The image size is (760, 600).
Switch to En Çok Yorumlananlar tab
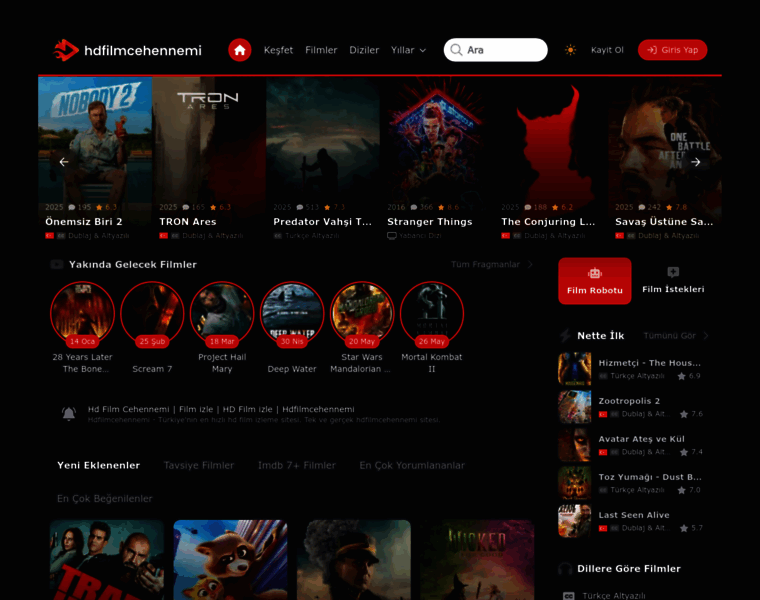click(412, 465)
